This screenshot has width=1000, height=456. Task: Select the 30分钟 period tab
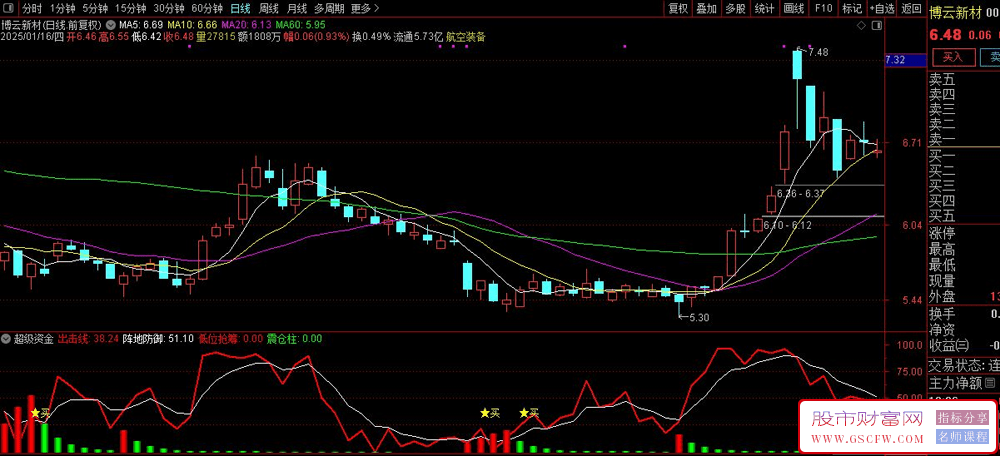pos(169,8)
